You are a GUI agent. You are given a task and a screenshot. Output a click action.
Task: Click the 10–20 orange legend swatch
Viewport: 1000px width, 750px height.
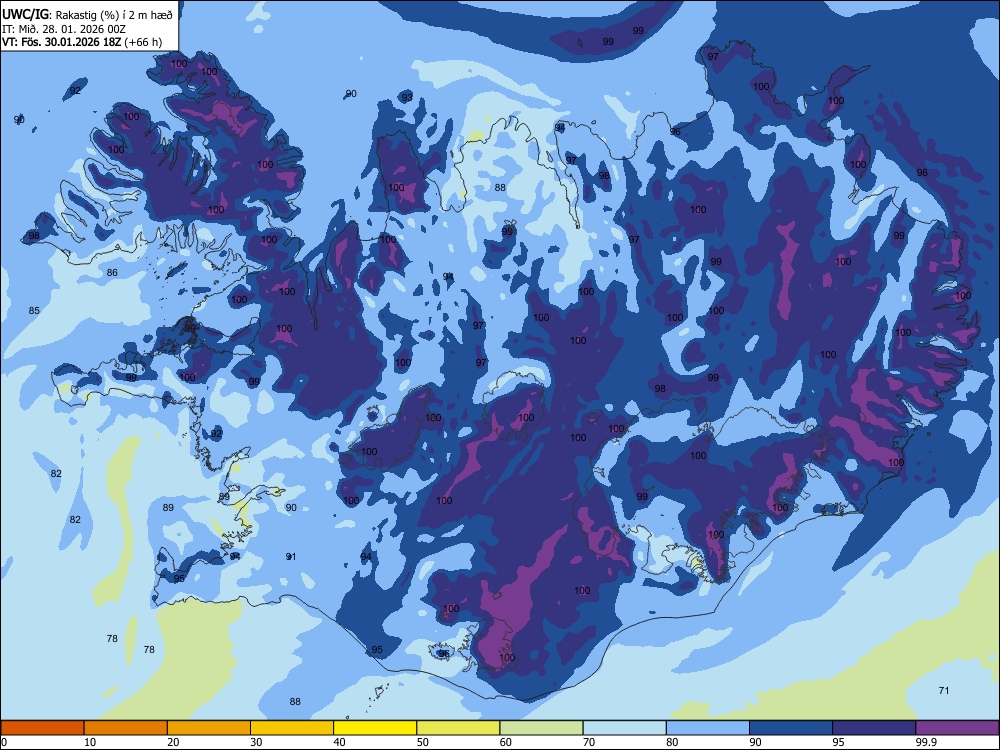tap(126, 728)
